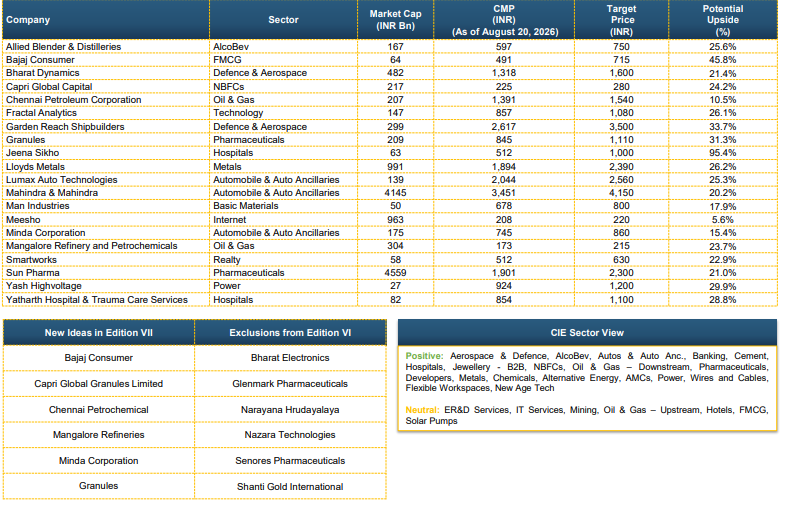
Task: Click Fractal Analytics company name
Action: pos(41,113)
